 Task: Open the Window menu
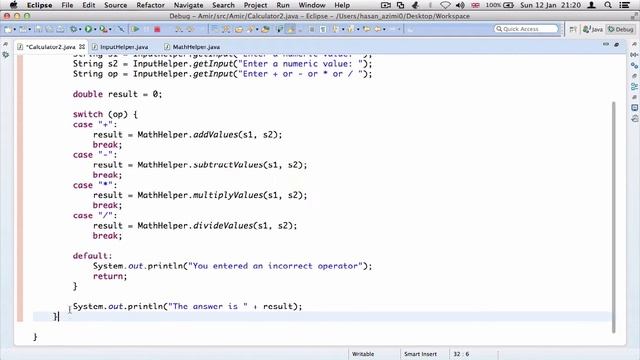click(x=312, y=5)
